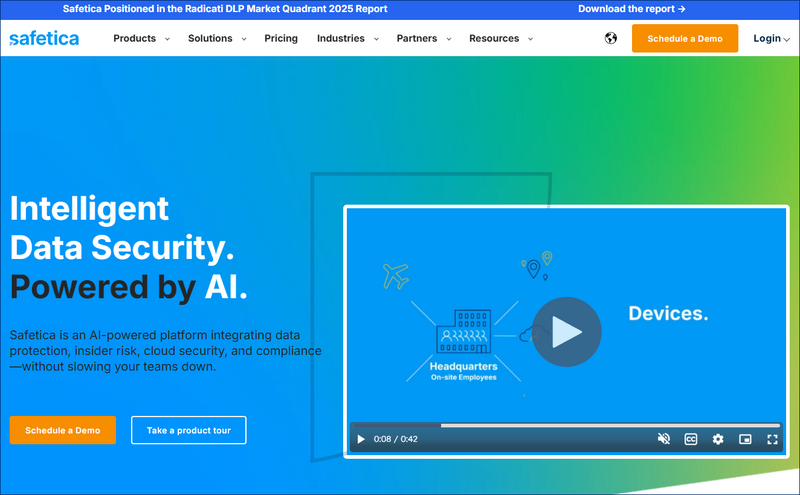
Task: Go to the Pricing page
Action: point(281,38)
